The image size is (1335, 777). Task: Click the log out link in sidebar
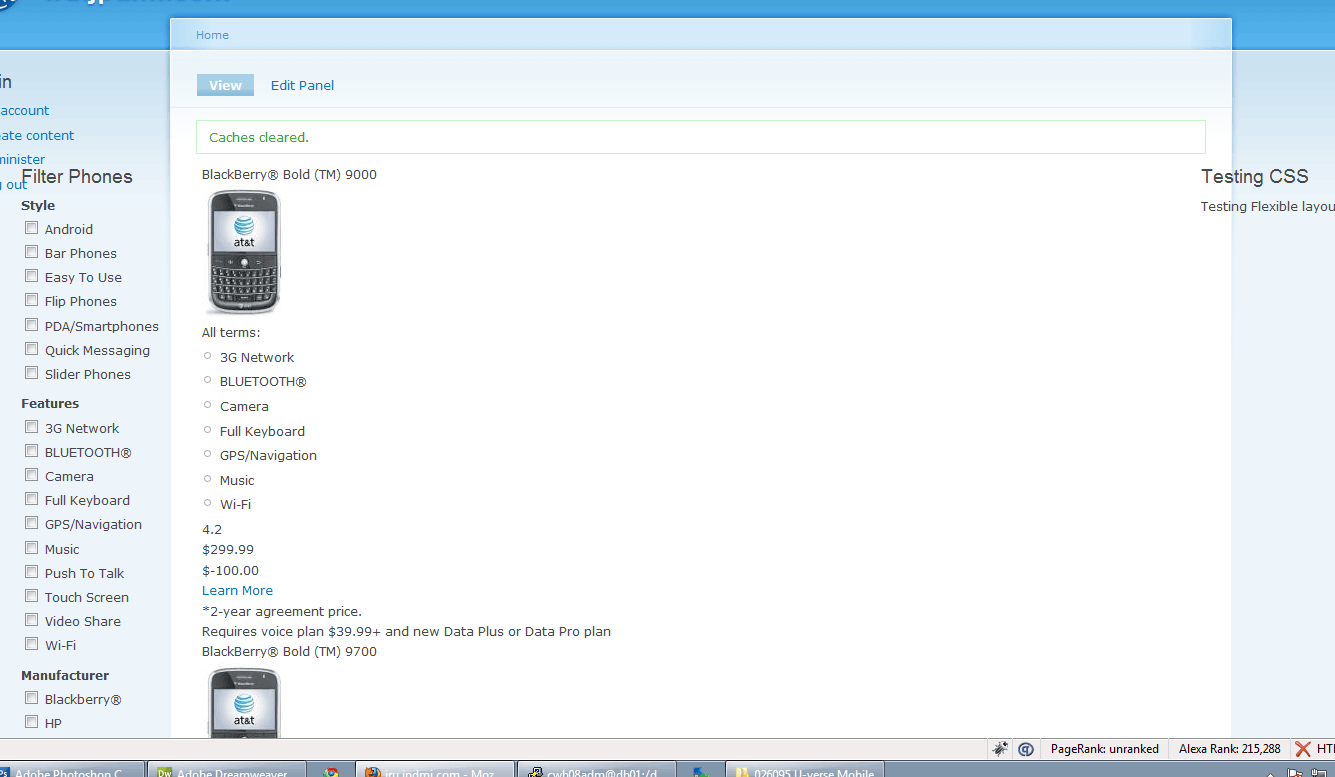[14, 184]
